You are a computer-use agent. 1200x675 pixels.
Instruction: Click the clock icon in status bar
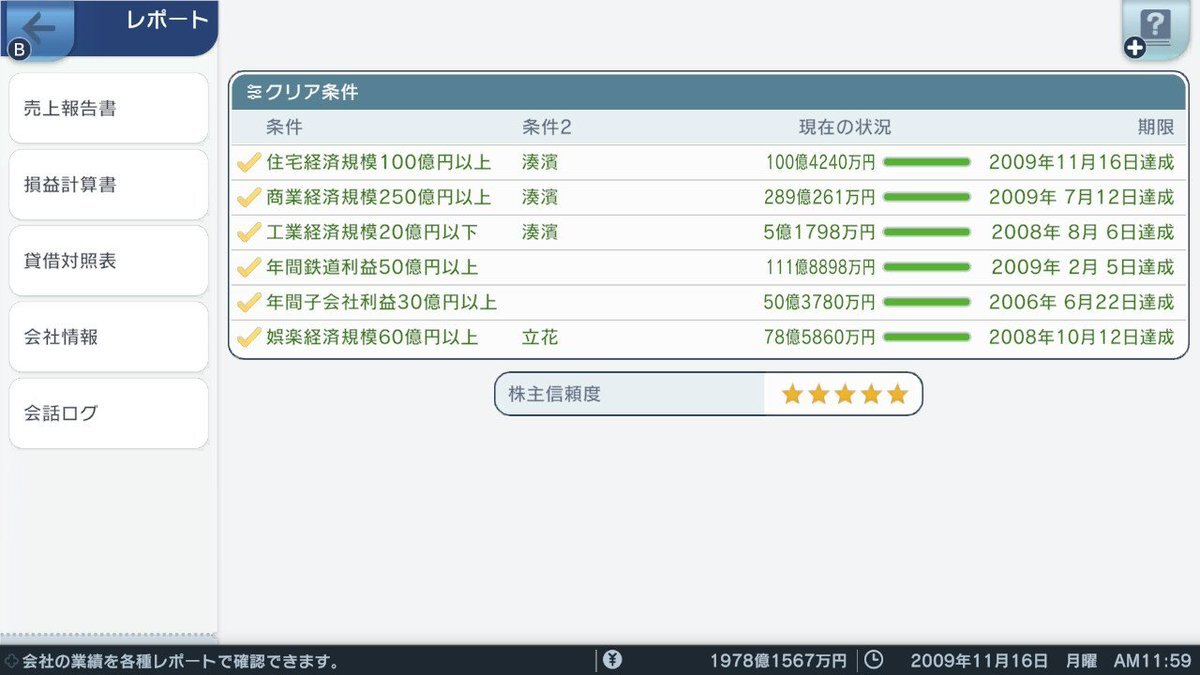873,660
